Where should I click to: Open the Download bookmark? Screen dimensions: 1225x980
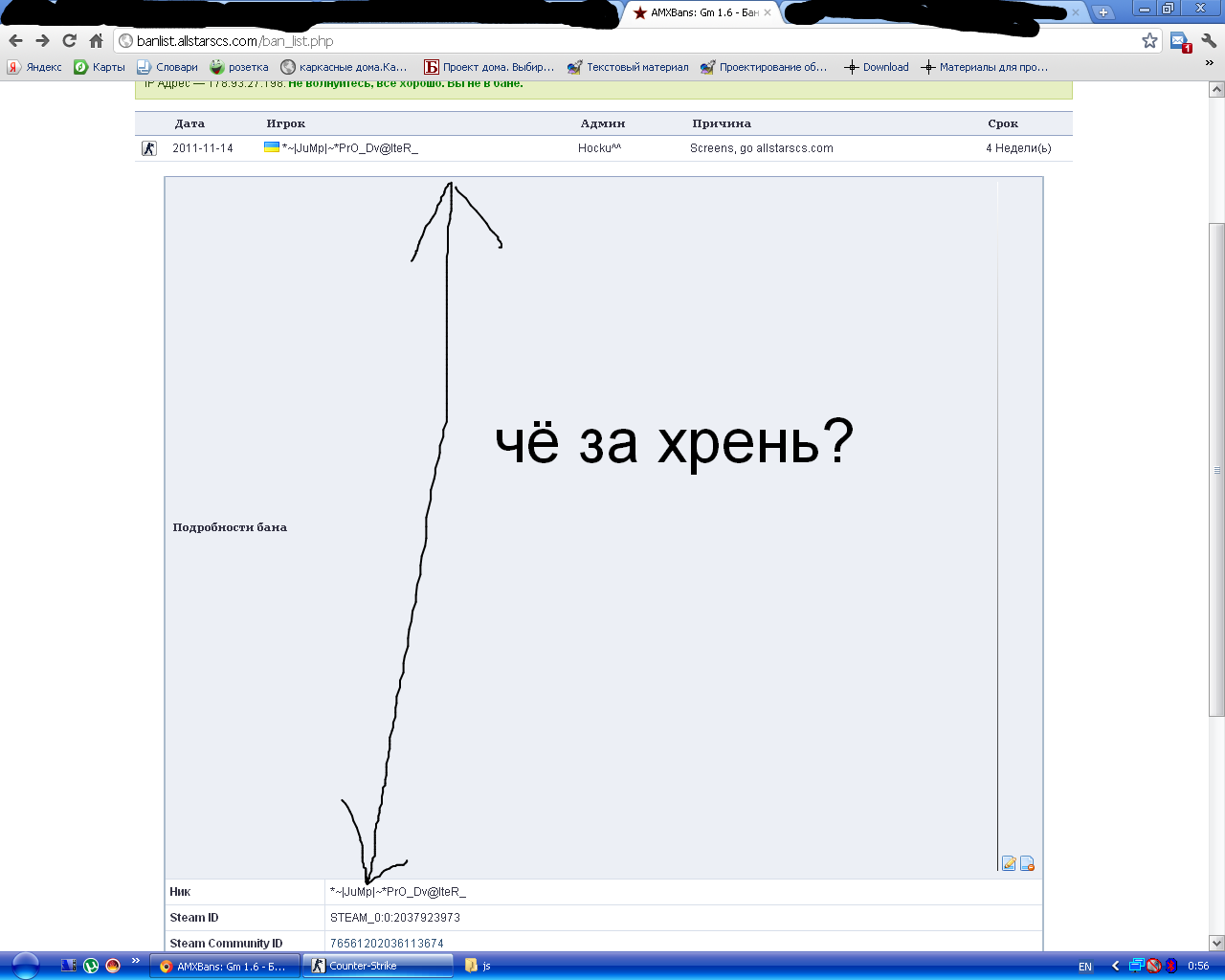click(x=877, y=67)
